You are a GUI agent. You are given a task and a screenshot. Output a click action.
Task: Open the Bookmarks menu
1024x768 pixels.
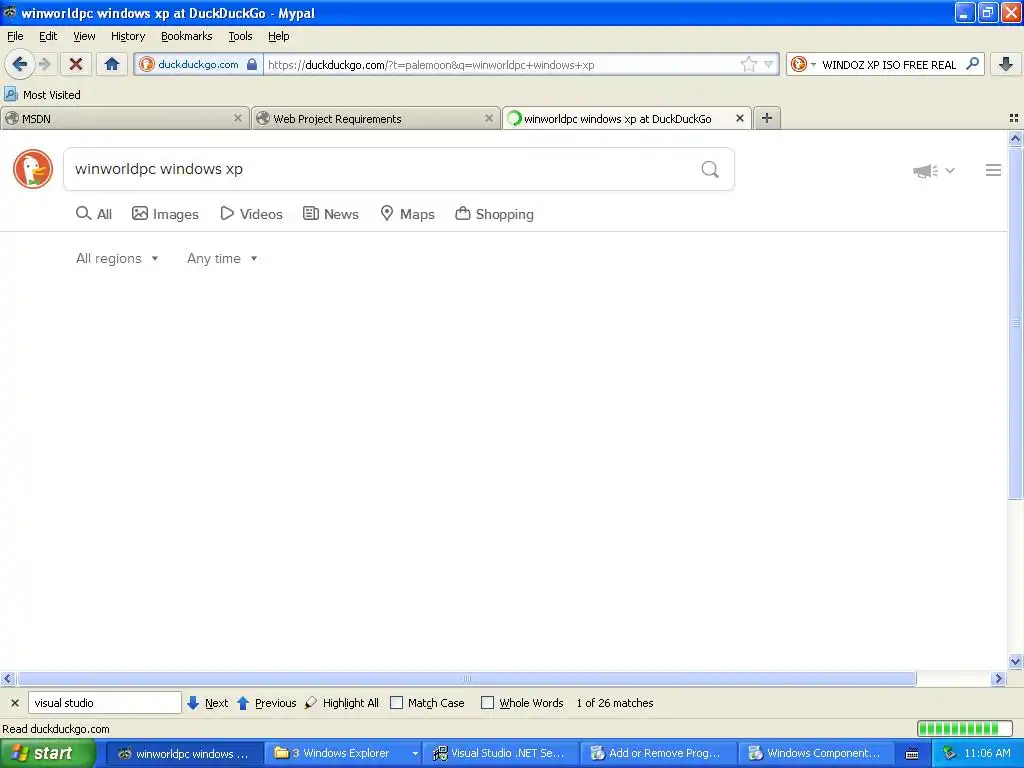(x=187, y=36)
